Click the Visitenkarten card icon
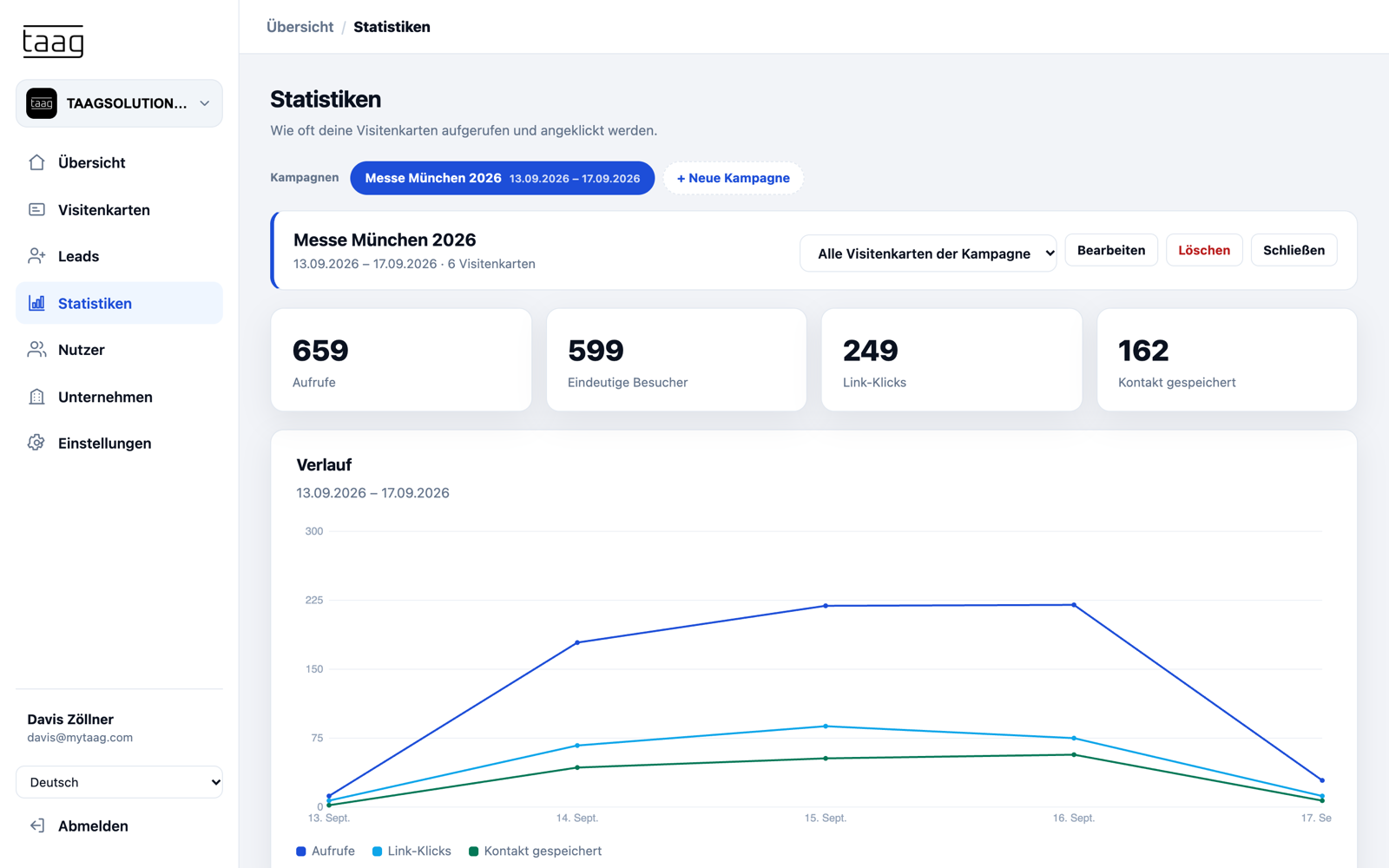 coord(36,209)
